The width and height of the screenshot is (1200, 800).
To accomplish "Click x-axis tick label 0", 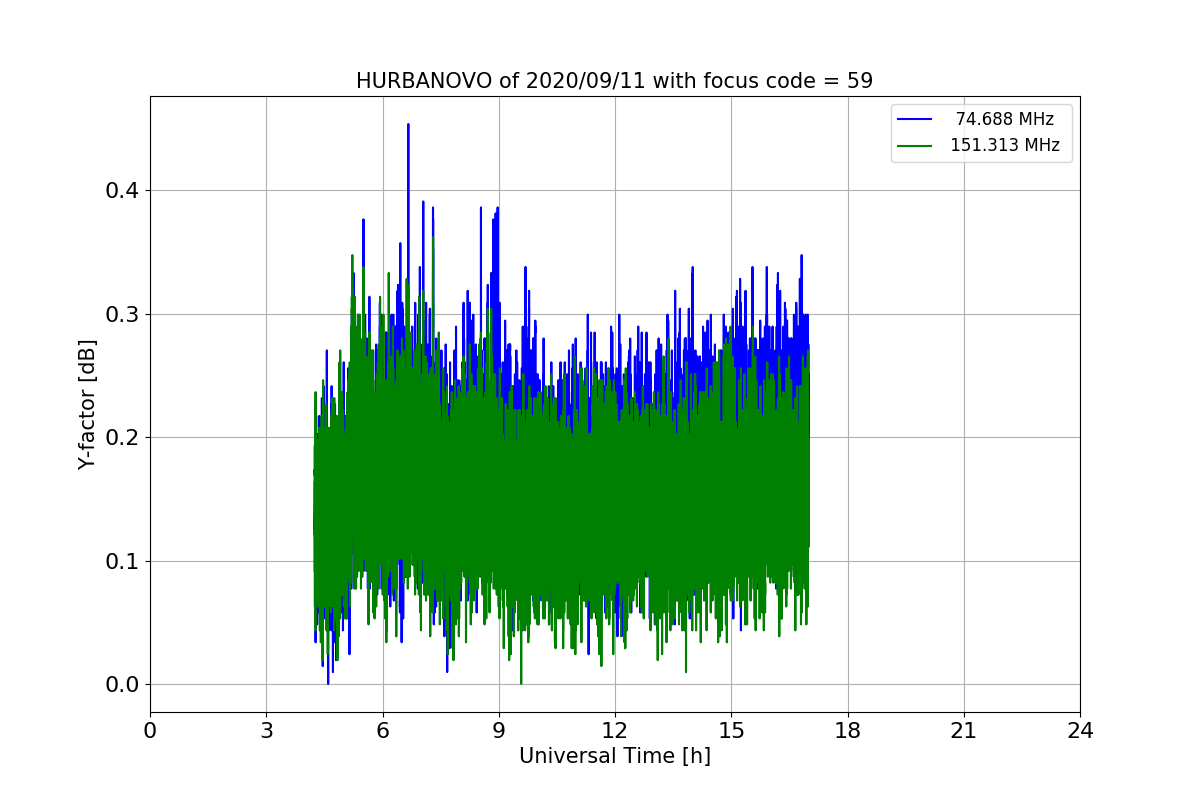I will (150, 731).
